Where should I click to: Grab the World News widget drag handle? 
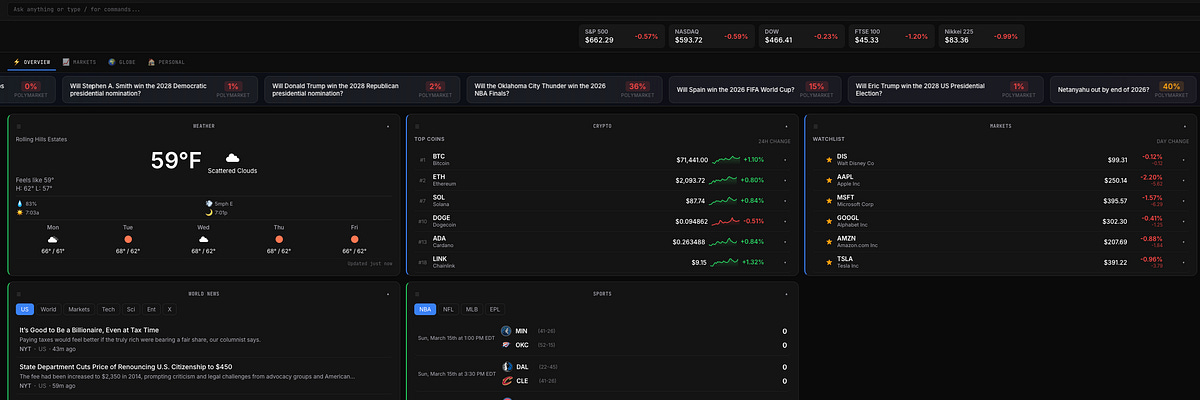tap(18, 294)
